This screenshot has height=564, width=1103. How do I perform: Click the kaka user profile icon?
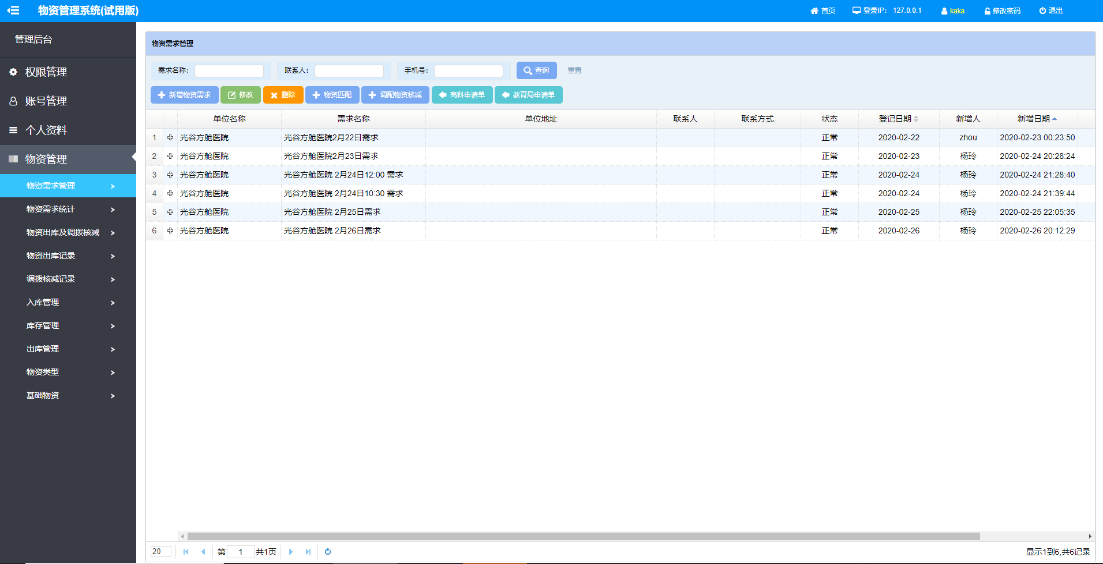pos(944,10)
